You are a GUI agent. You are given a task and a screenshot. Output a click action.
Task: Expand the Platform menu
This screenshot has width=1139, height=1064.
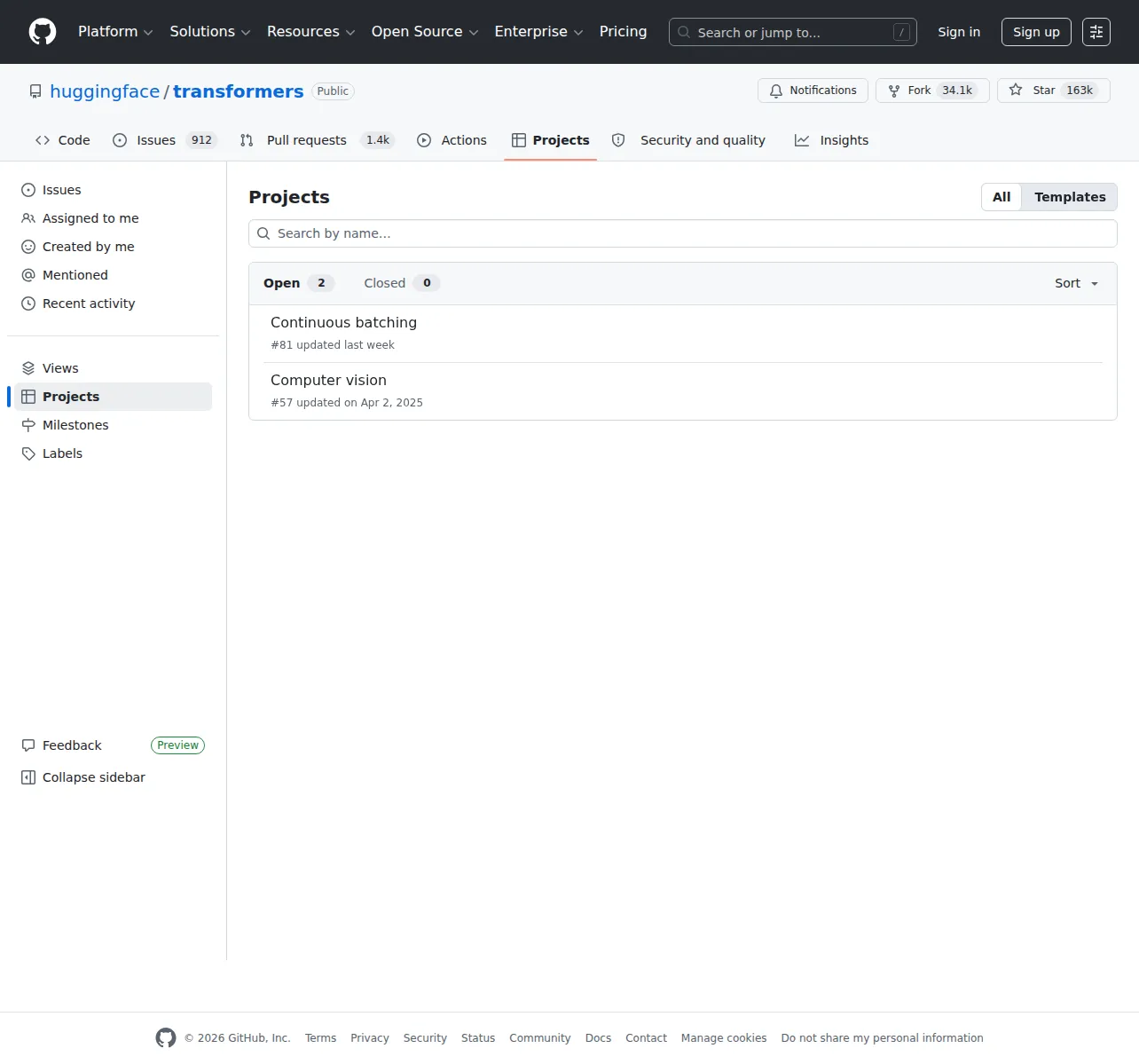click(115, 32)
